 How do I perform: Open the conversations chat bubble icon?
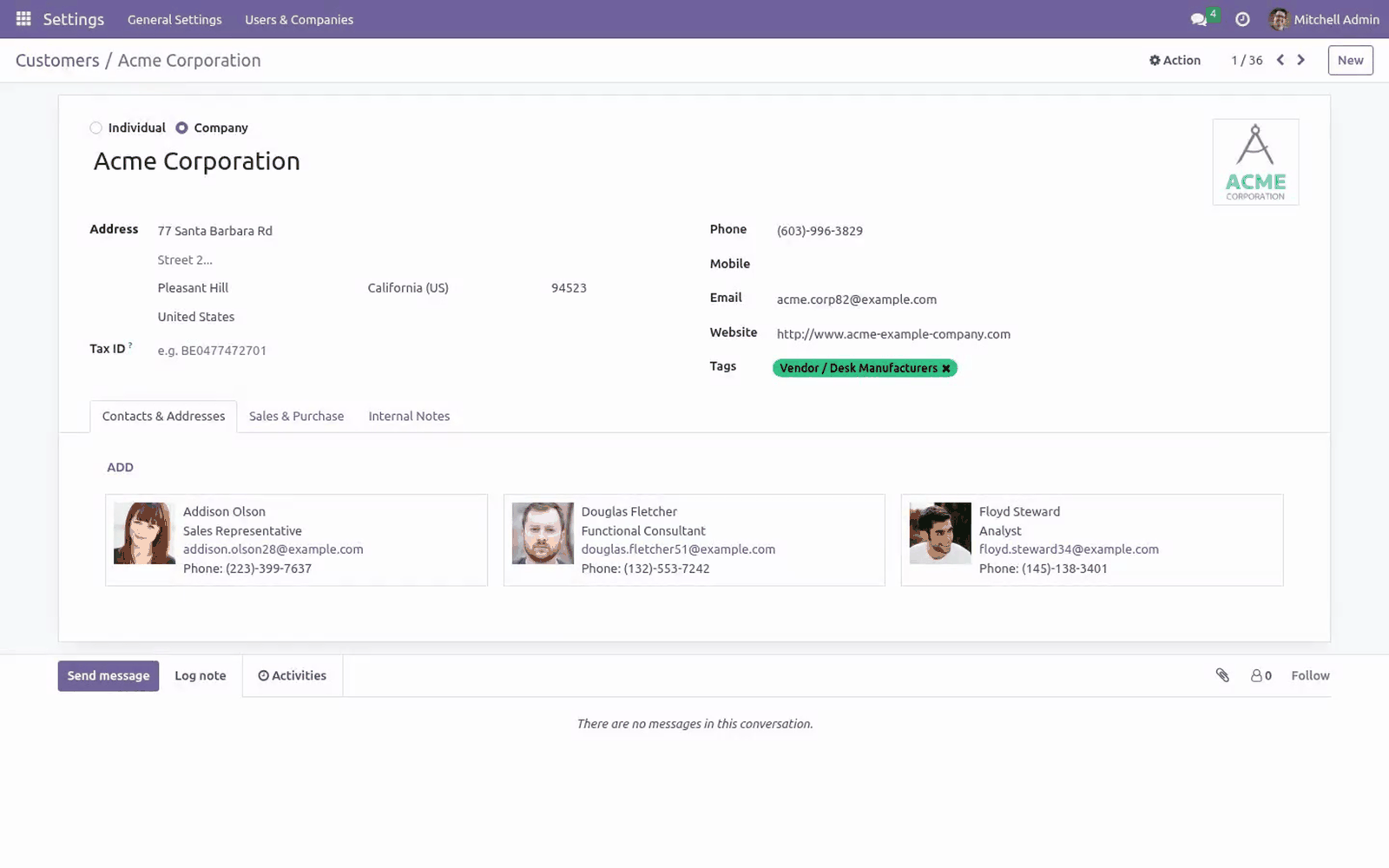(1199, 19)
